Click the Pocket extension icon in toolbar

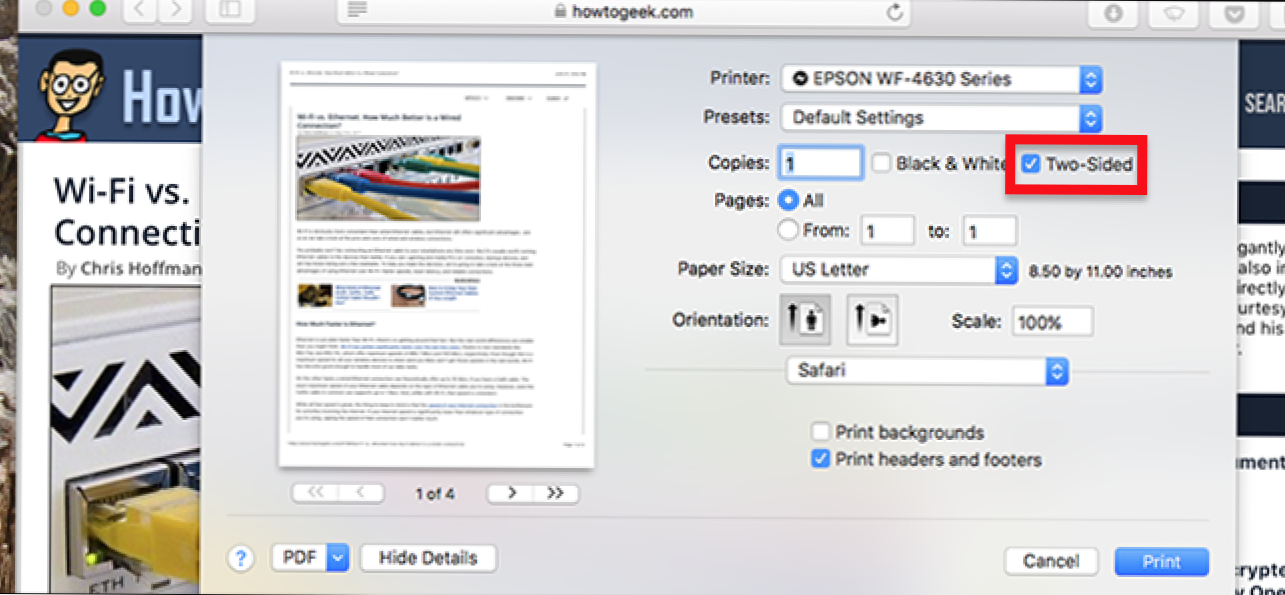pos(1236,13)
